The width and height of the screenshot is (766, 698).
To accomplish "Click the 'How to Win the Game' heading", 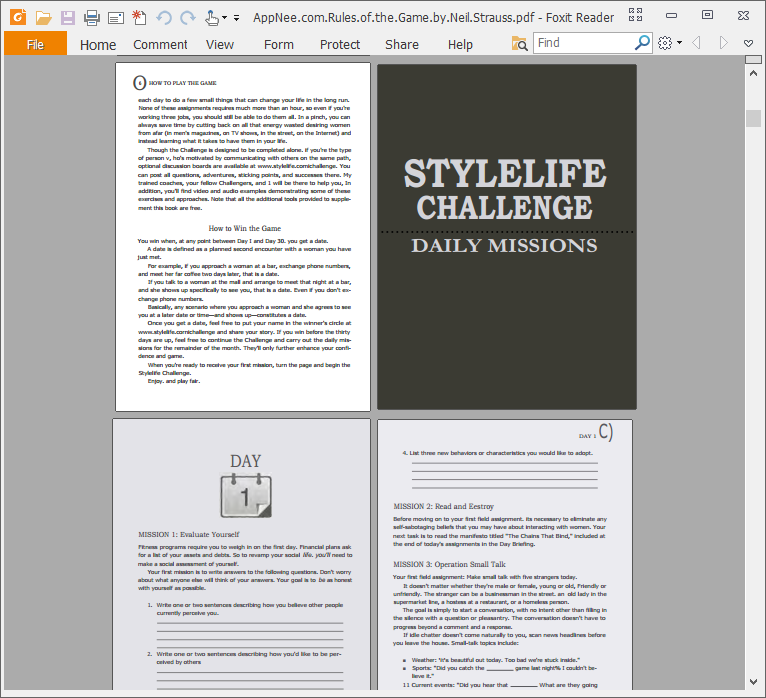I will point(245,228).
